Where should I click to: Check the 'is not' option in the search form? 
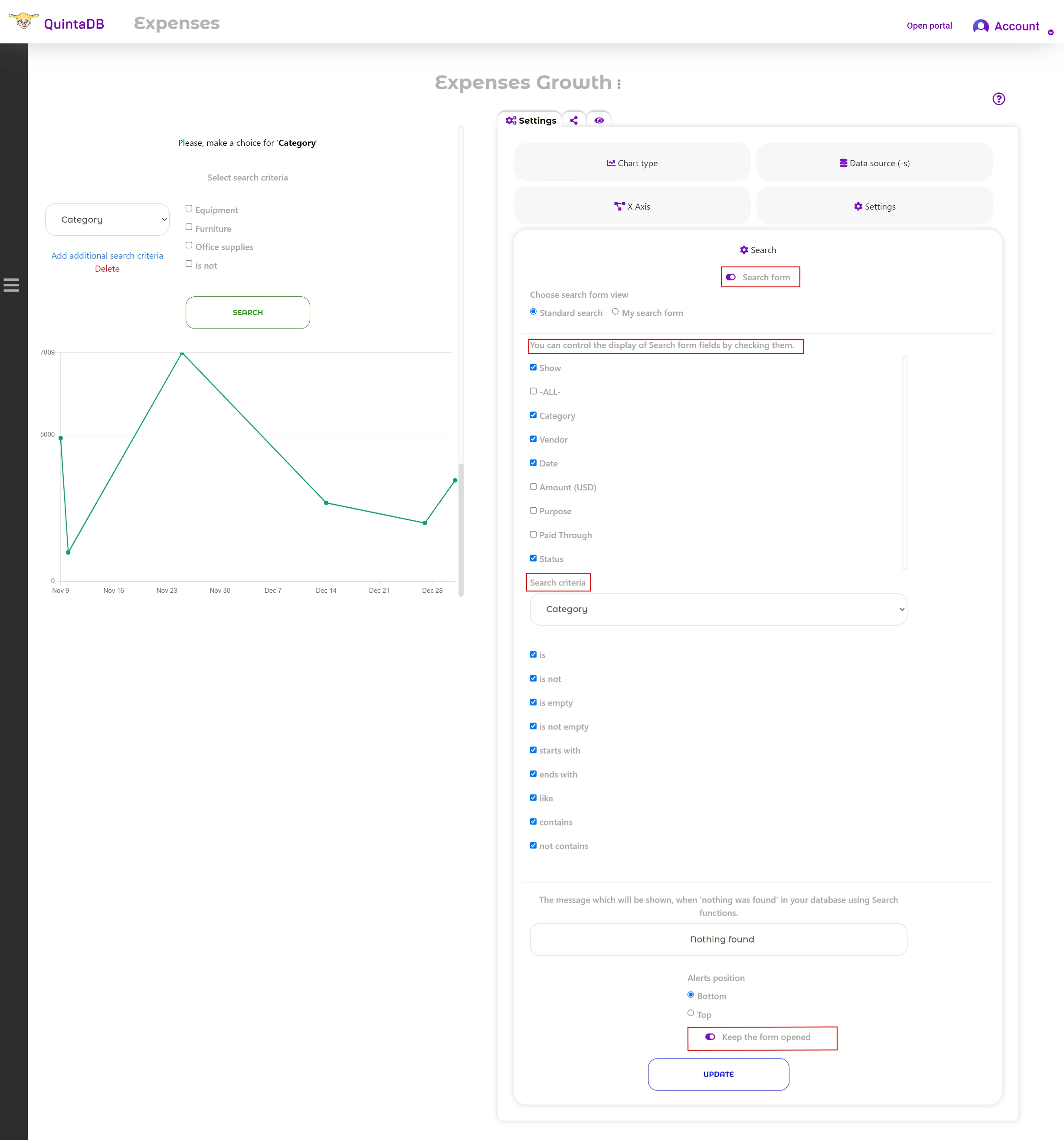189,264
